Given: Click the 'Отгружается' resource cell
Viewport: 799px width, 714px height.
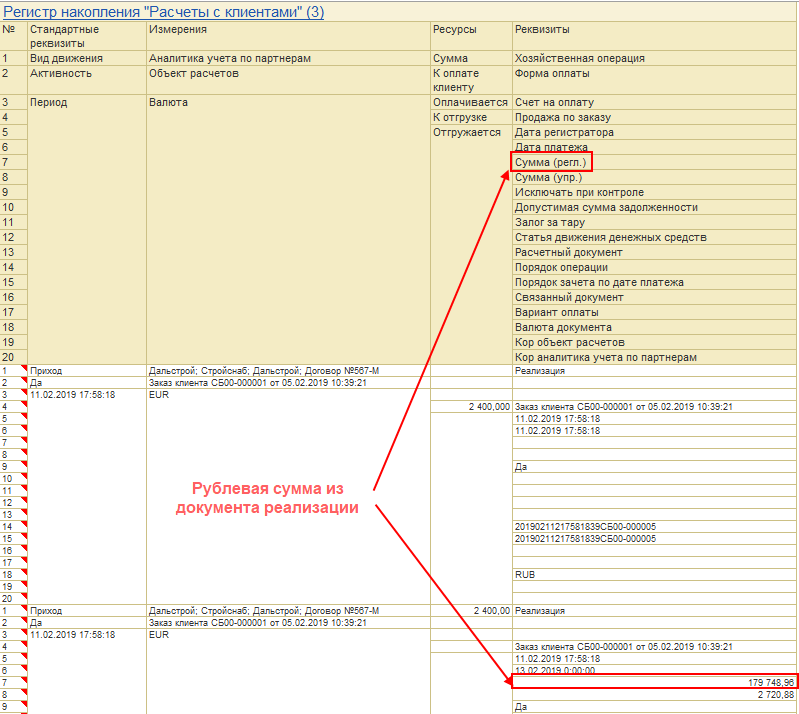Looking at the screenshot, I should click(x=471, y=133).
